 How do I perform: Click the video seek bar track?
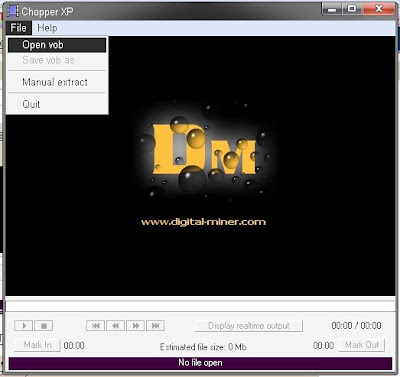[200, 306]
